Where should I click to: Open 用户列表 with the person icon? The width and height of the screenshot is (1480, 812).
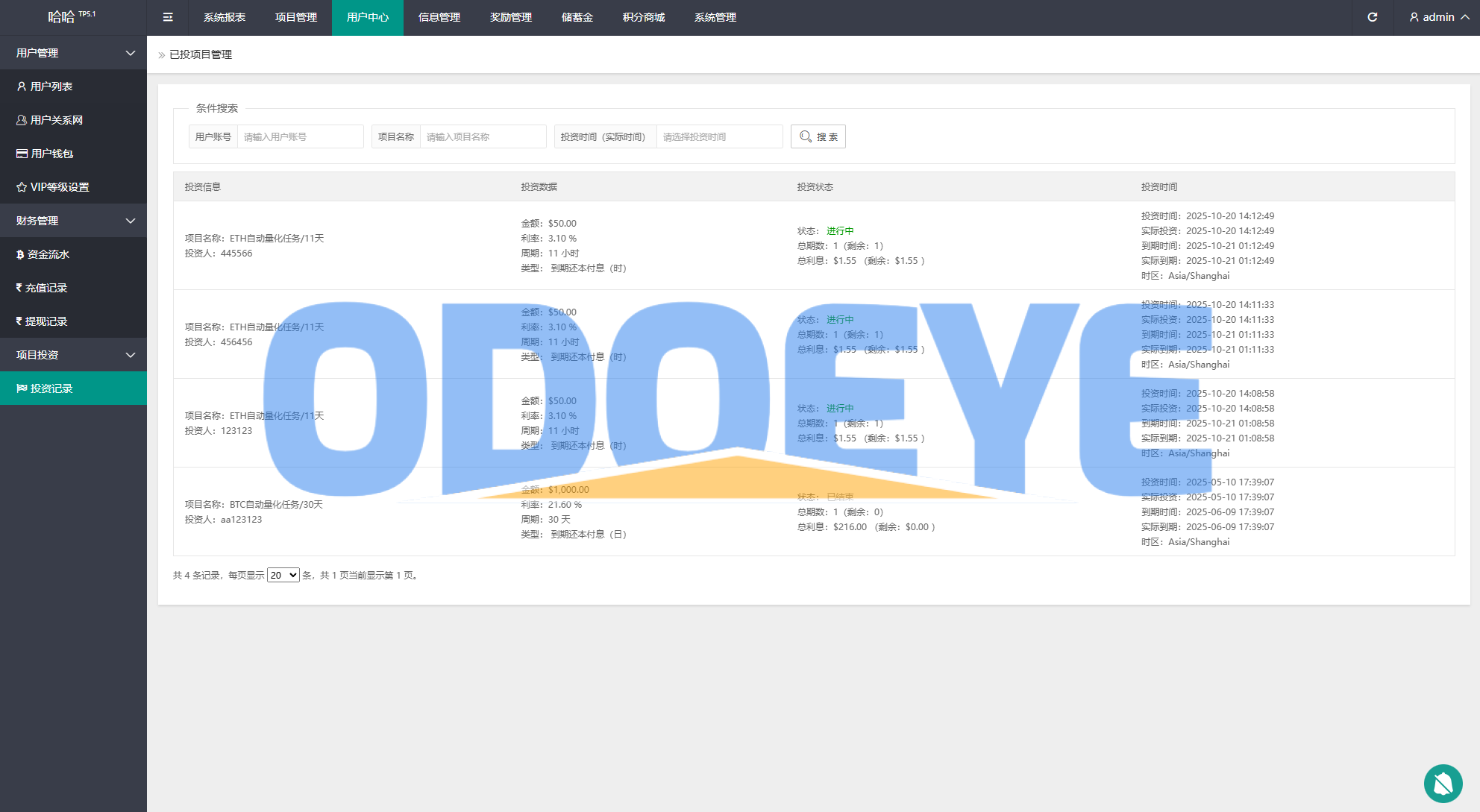point(51,86)
